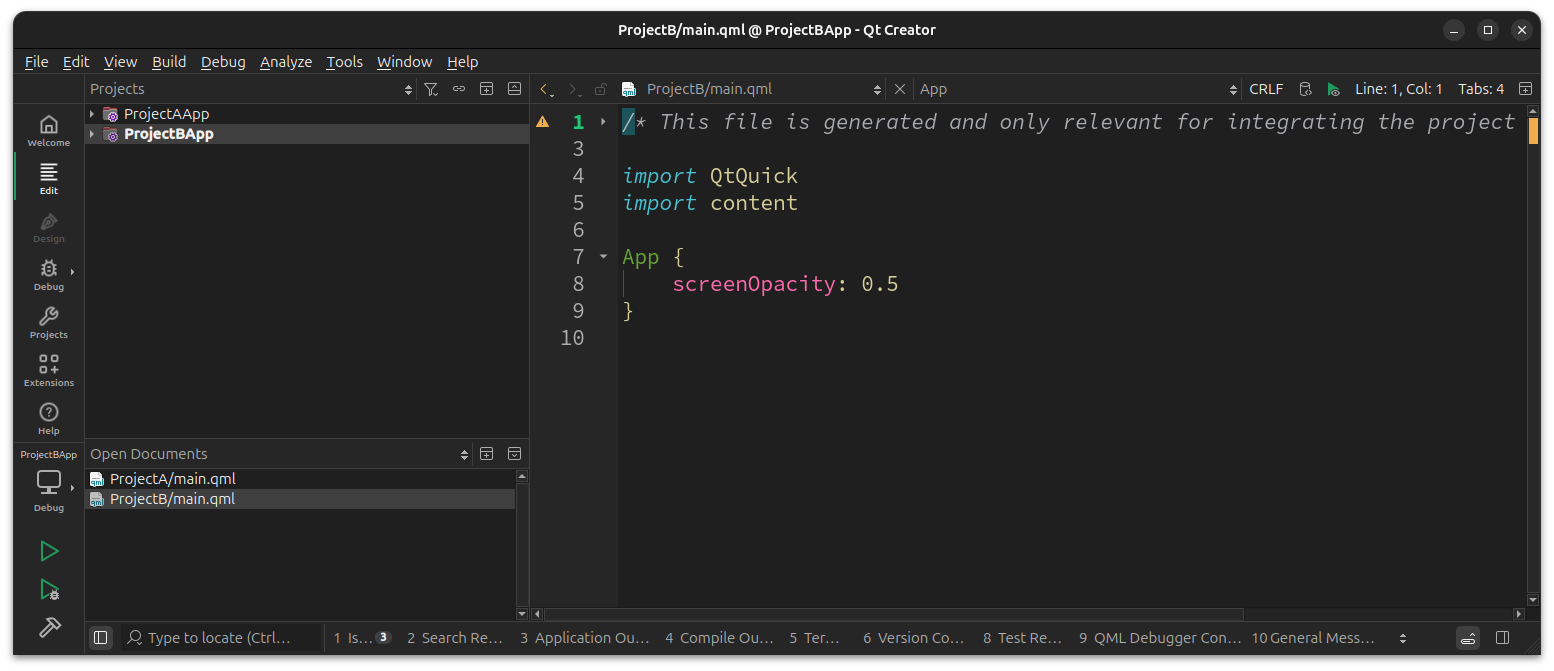Open the Extensions mode
Viewport: 1554px width, 671px height.
click(x=48, y=370)
